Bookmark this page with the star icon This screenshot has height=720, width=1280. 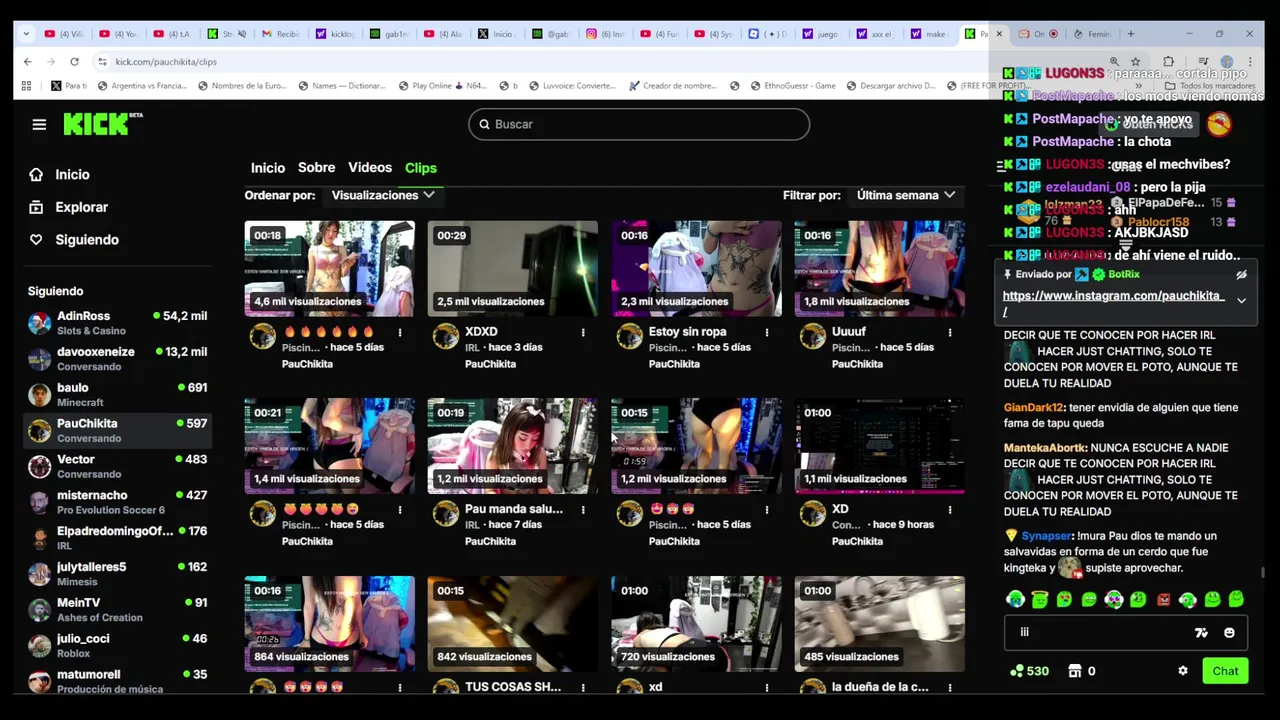[x=1136, y=61]
